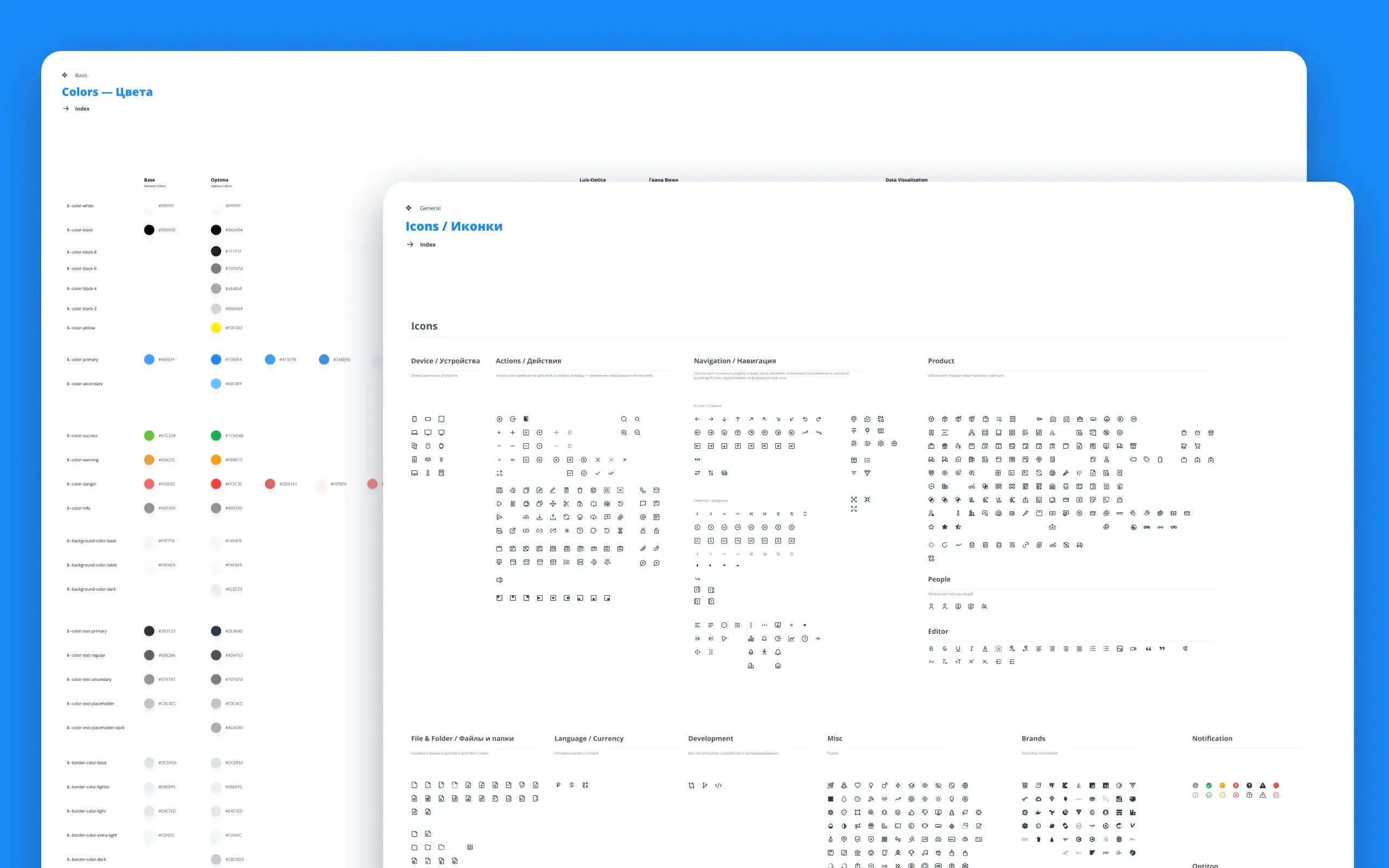
Task: Select the floppy disk save icon
Action: pos(499,490)
